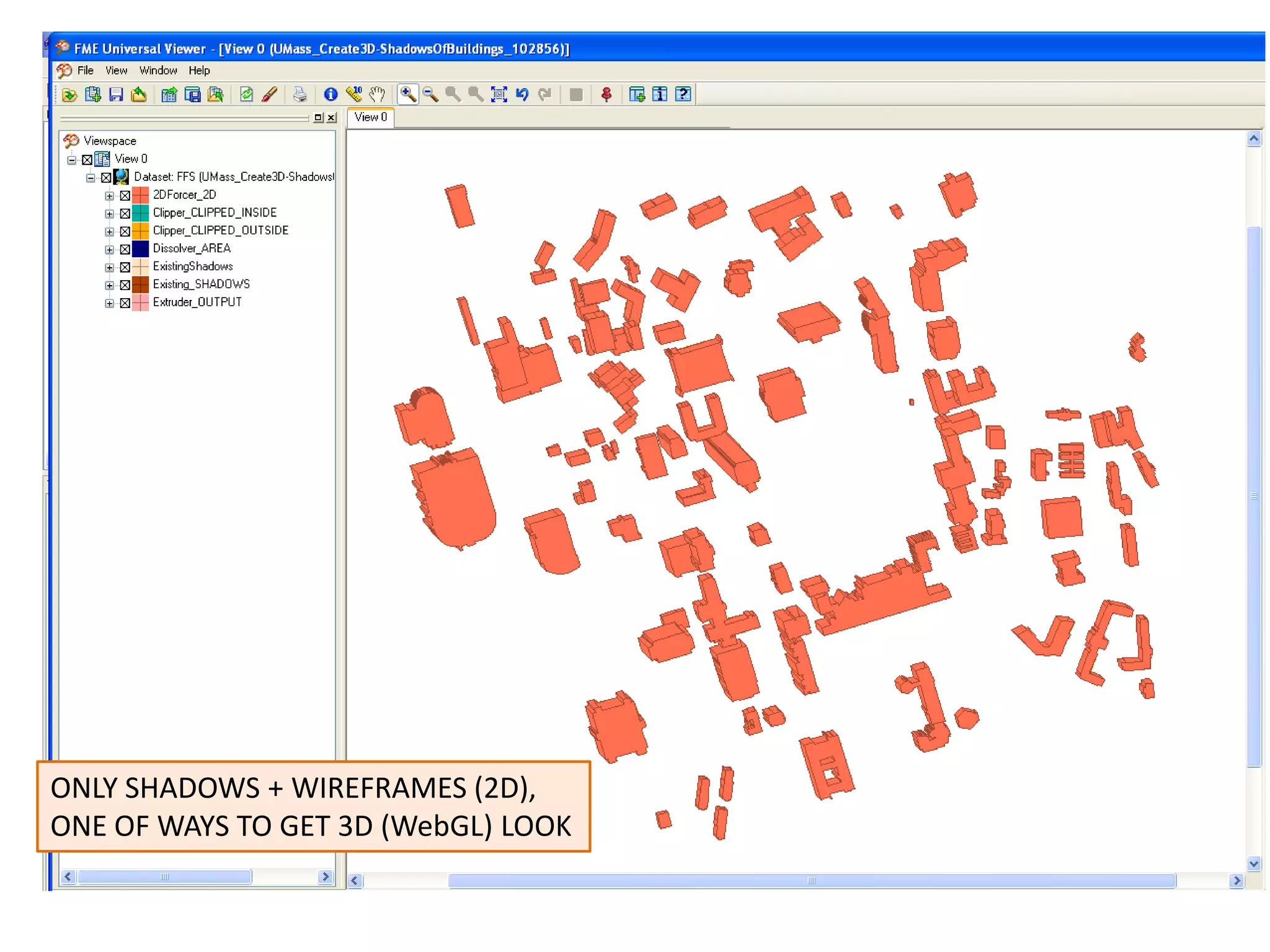Expand the 2DForcer_2D tree node
The image size is (1270, 952).
point(110,196)
